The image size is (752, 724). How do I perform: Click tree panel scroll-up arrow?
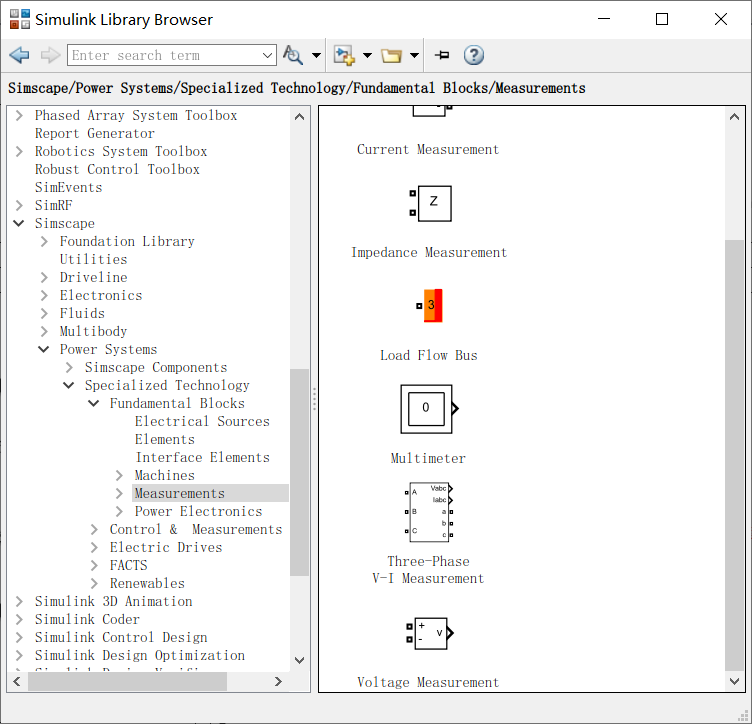click(x=300, y=117)
